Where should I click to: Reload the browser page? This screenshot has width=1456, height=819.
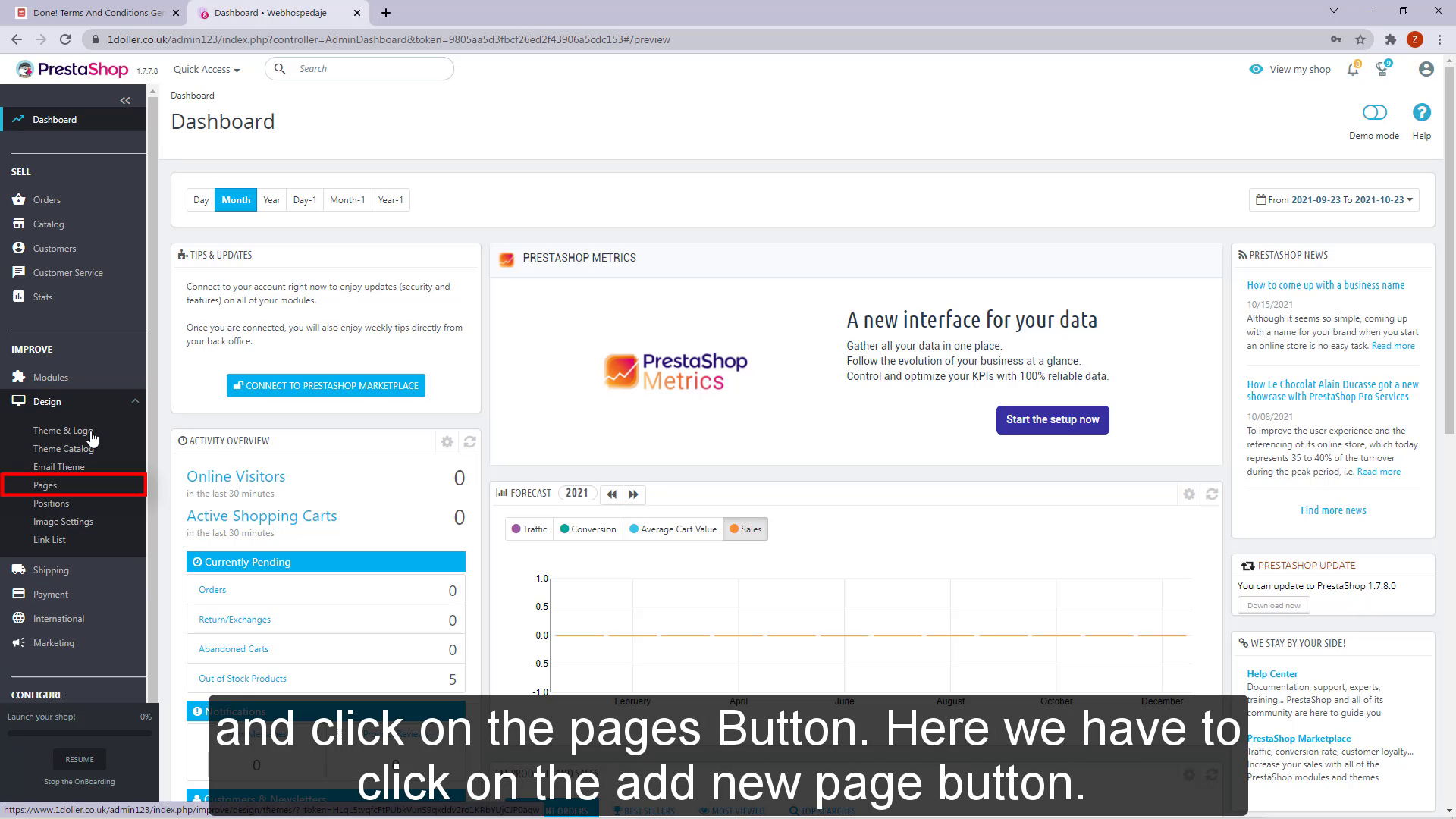point(65,39)
